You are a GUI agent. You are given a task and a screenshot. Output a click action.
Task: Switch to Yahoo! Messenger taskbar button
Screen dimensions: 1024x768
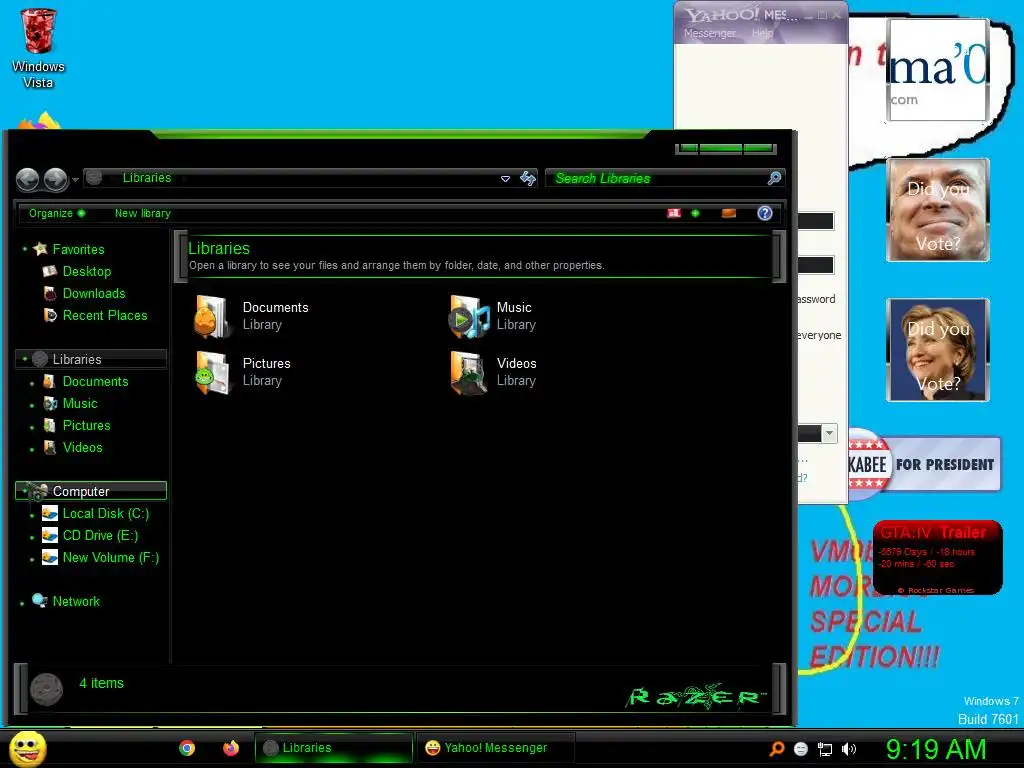coord(496,748)
